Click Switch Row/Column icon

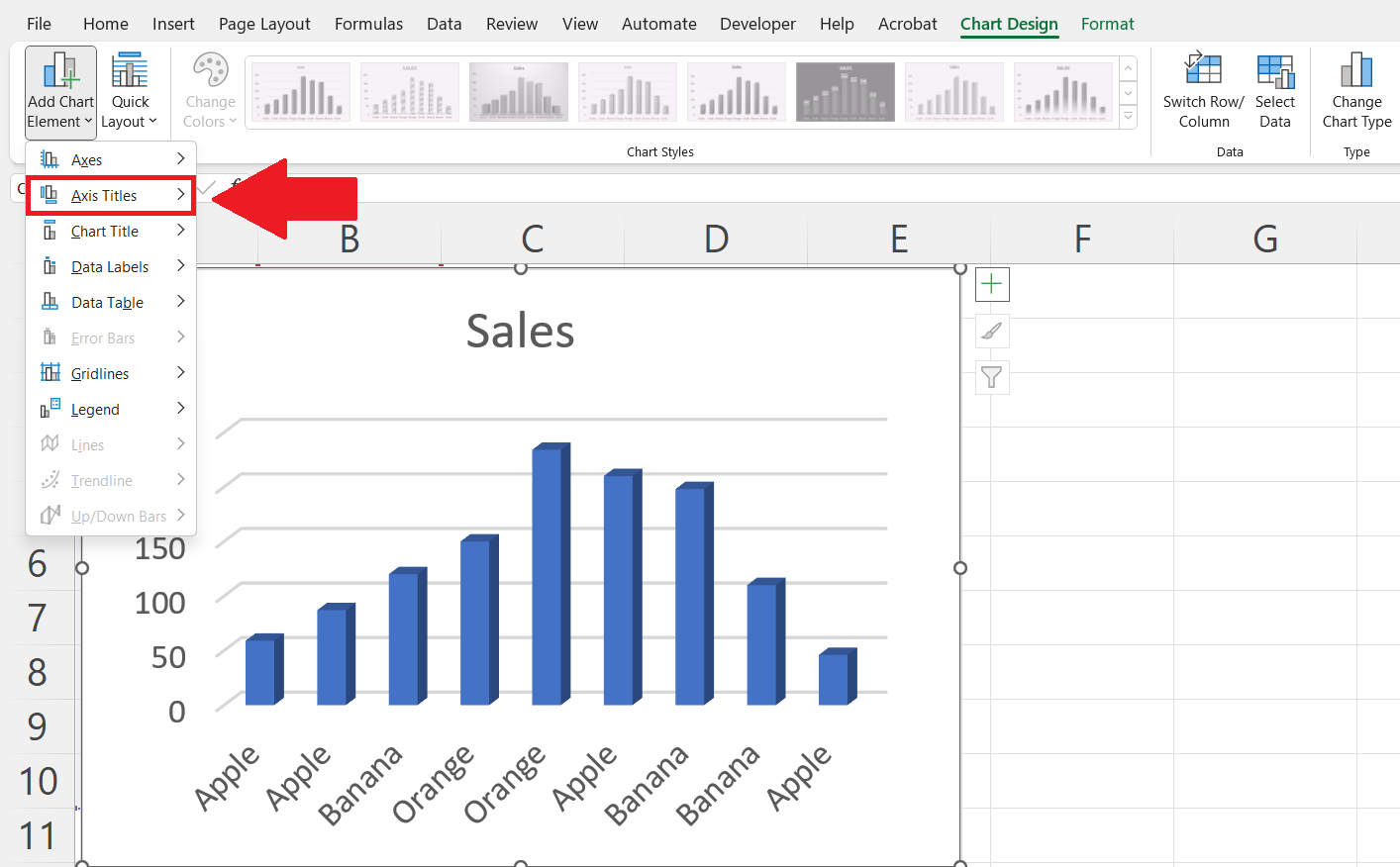(x=1203, y=70)
